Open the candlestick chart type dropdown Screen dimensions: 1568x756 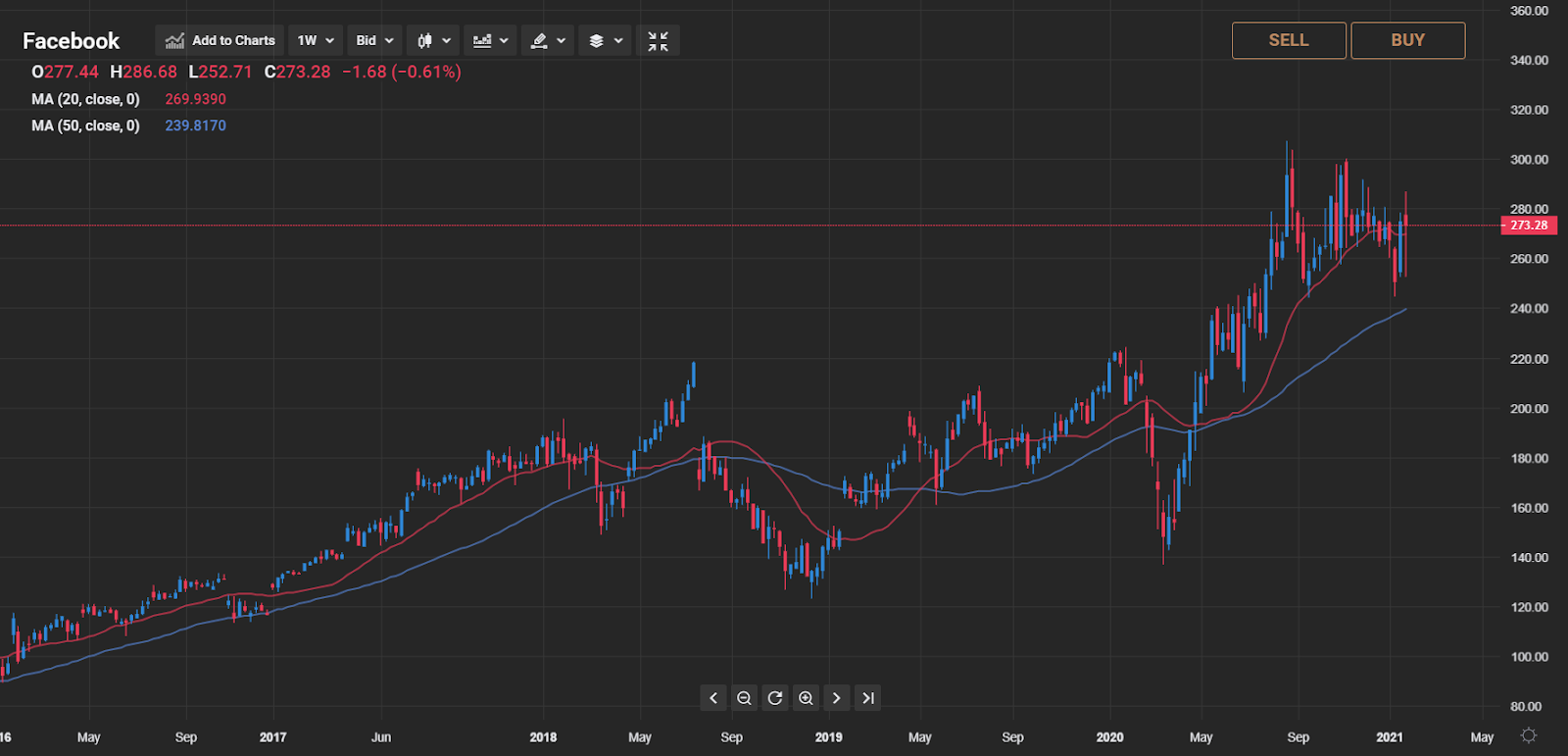click(x=433, y=40)
